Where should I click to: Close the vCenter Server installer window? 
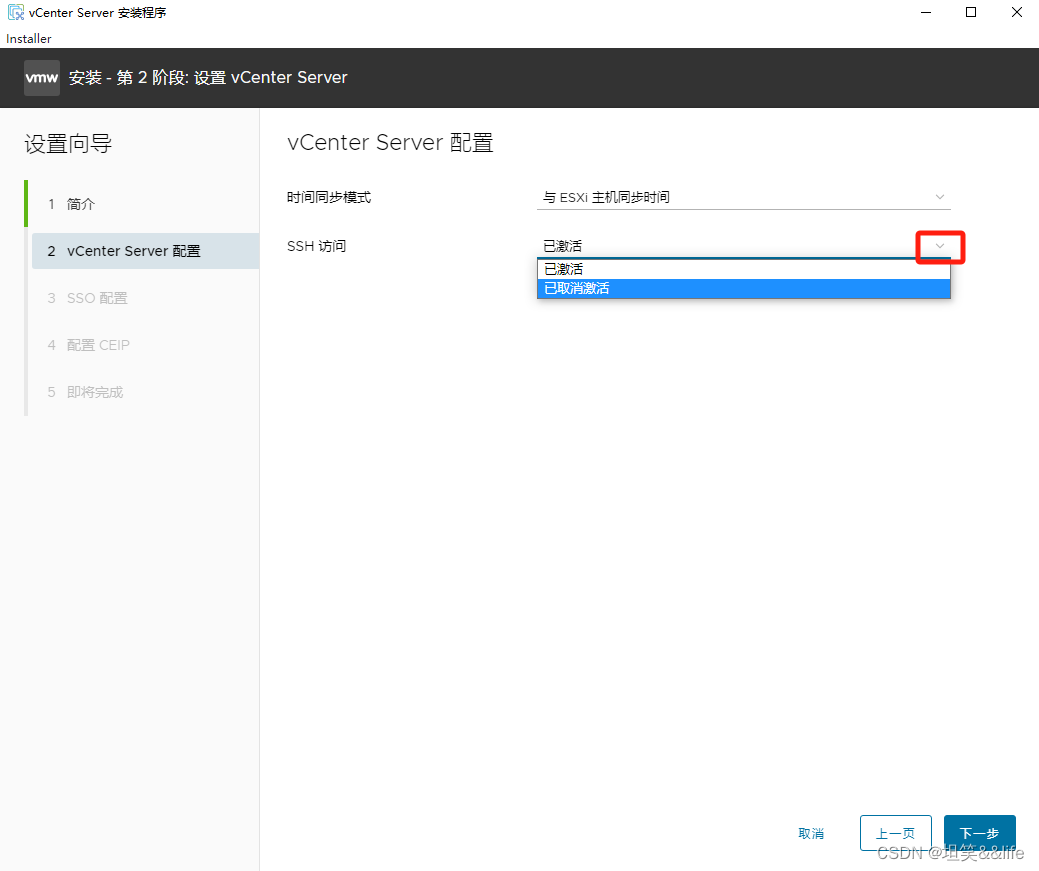[1016, 12]
